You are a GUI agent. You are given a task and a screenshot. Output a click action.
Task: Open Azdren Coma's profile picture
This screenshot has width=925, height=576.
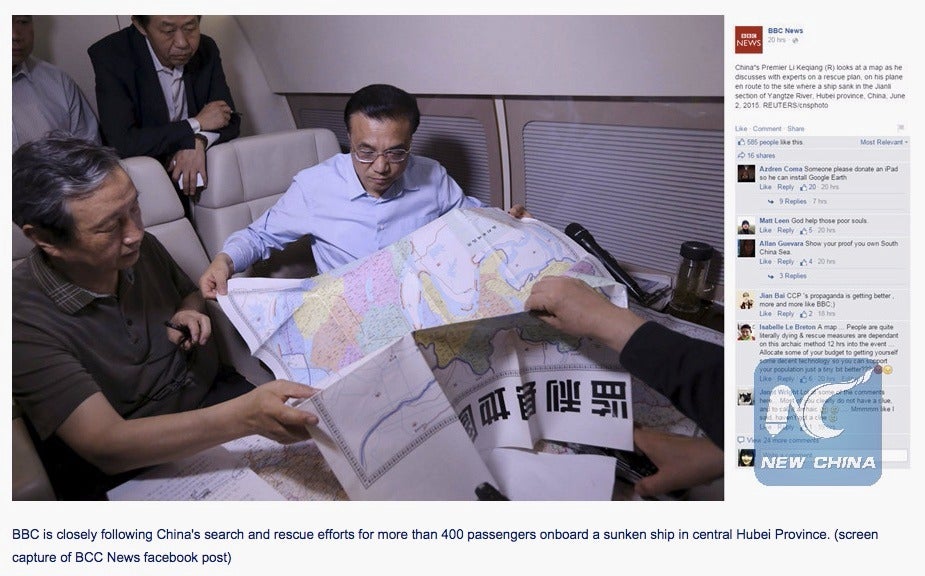(x=746, y=174)
